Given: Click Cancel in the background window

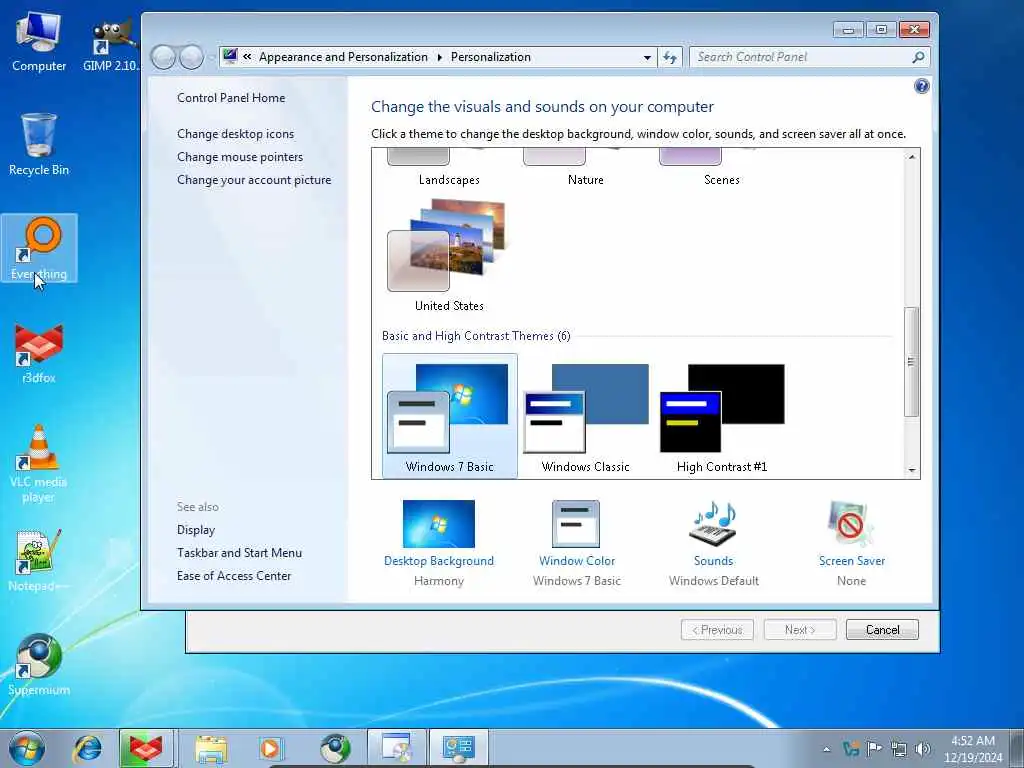Looking at the screenshot, I should coord(882,630).
